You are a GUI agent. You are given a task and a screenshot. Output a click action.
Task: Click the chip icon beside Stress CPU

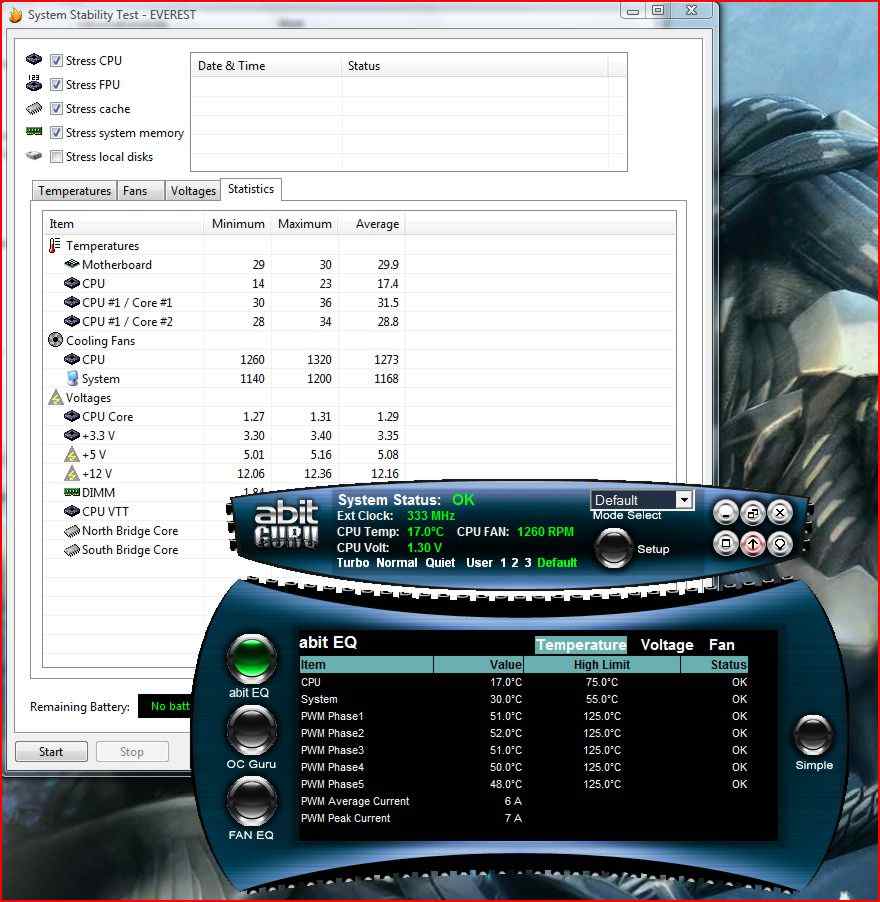(34, 59)
